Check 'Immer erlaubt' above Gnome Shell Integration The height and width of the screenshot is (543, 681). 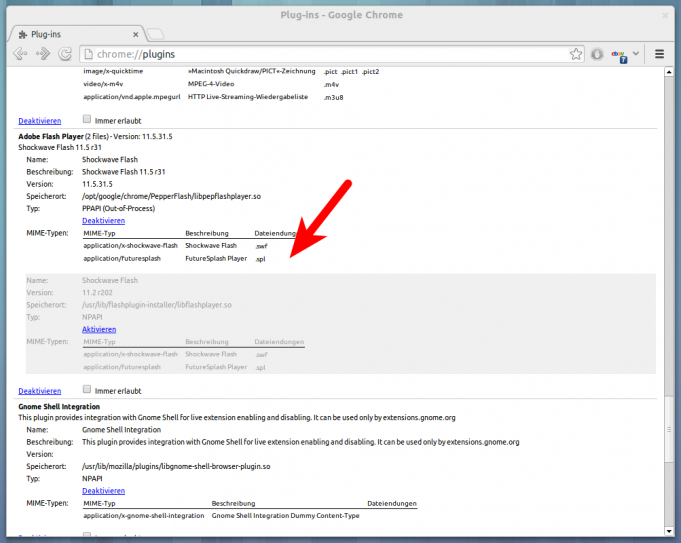coord(87,390)
